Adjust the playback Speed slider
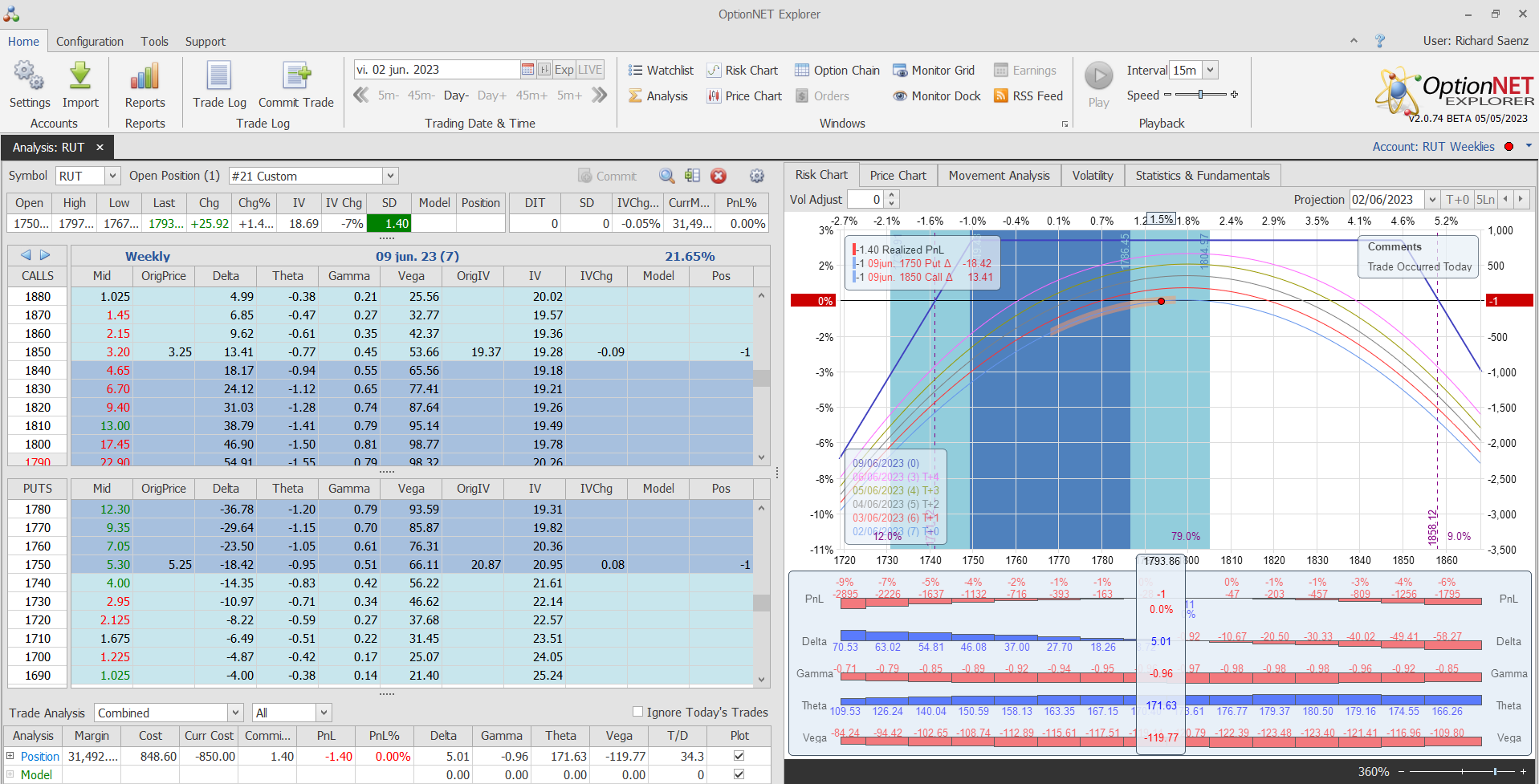 coord(1200,95)
